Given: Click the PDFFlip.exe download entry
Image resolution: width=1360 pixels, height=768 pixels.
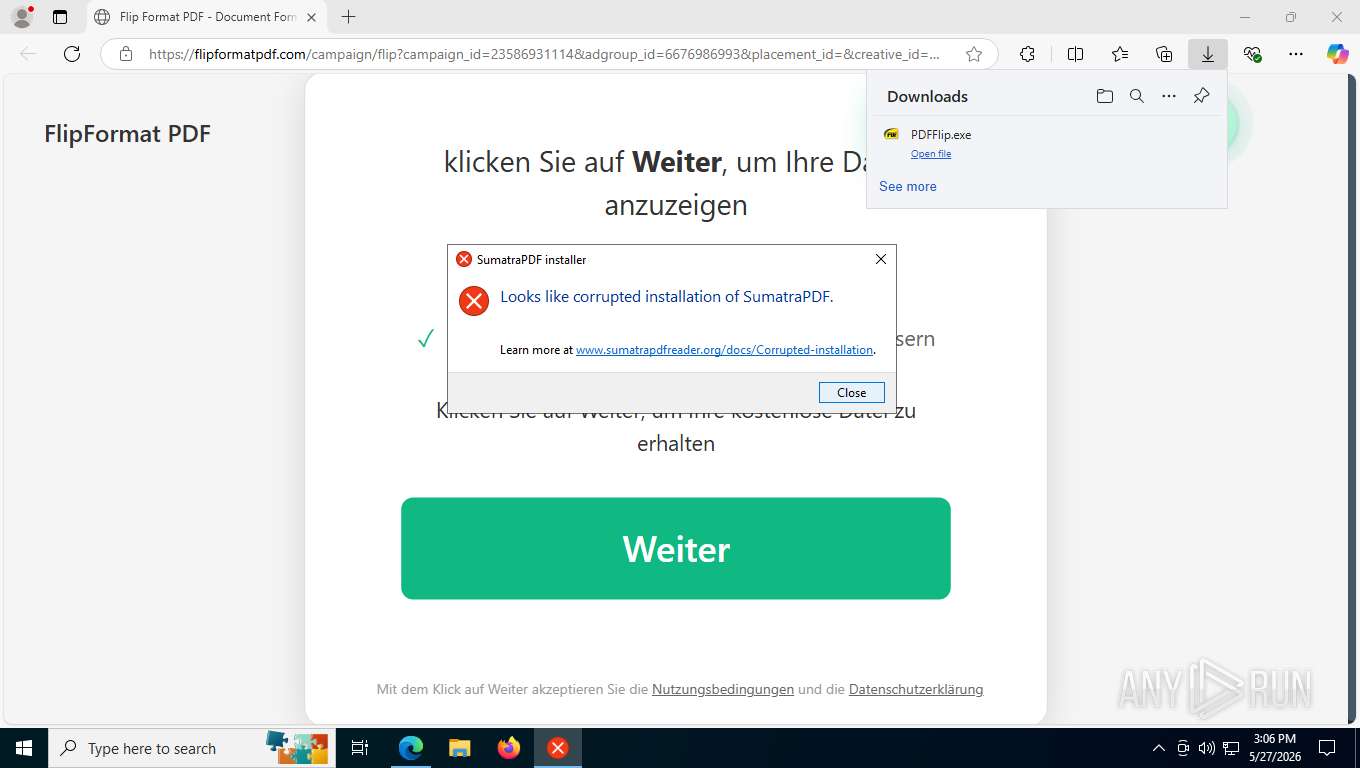Looking at the screenshot, I should pyautogui.click(x=1046, y=143).
